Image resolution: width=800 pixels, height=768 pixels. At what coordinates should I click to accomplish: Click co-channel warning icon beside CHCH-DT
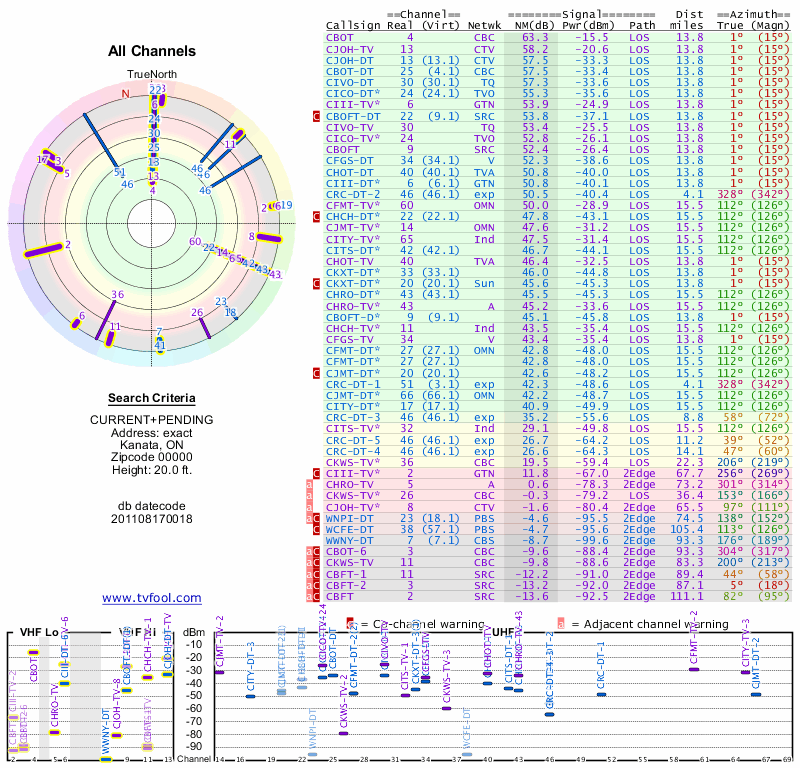[x=317, y=216]
